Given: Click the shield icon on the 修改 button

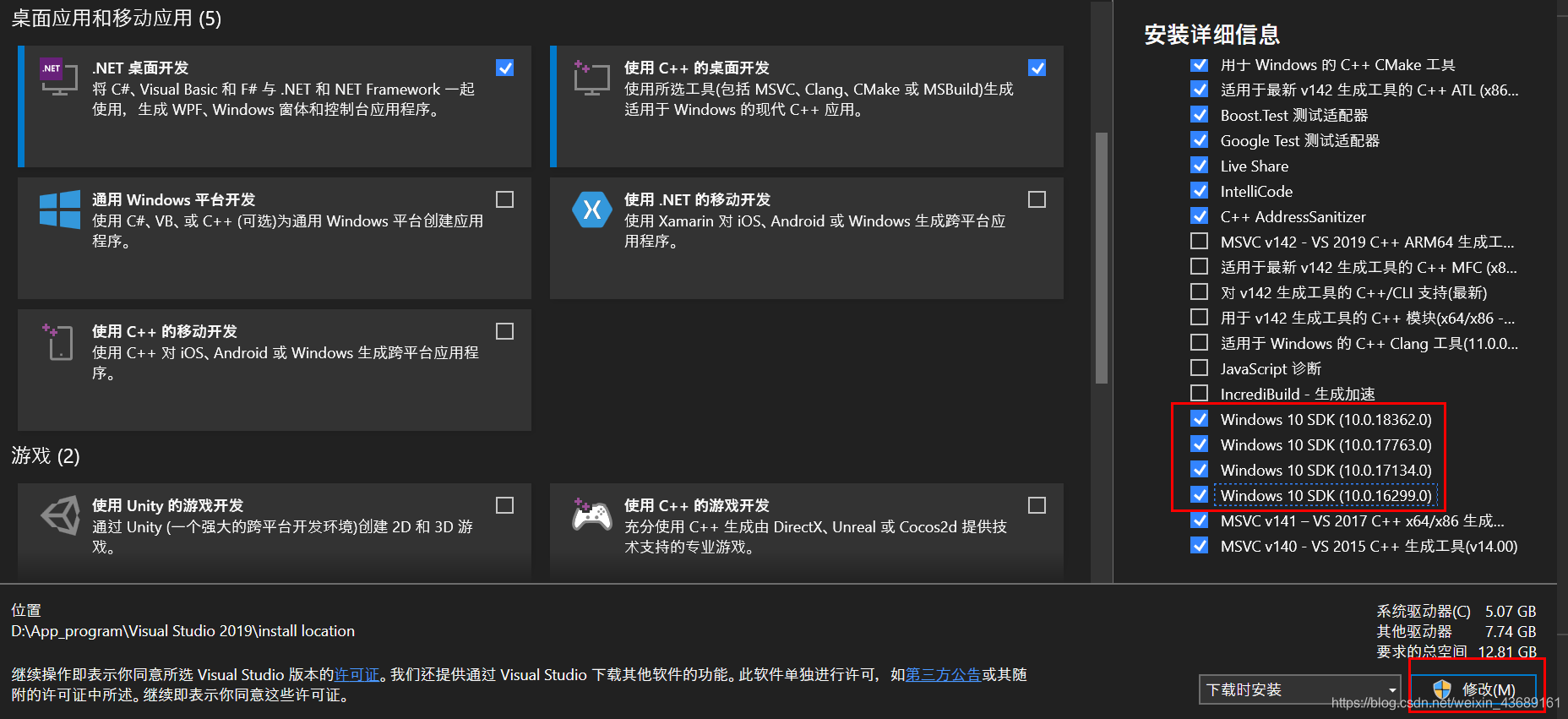Looking at the screenshot, I should click(x=1442, y=689).
